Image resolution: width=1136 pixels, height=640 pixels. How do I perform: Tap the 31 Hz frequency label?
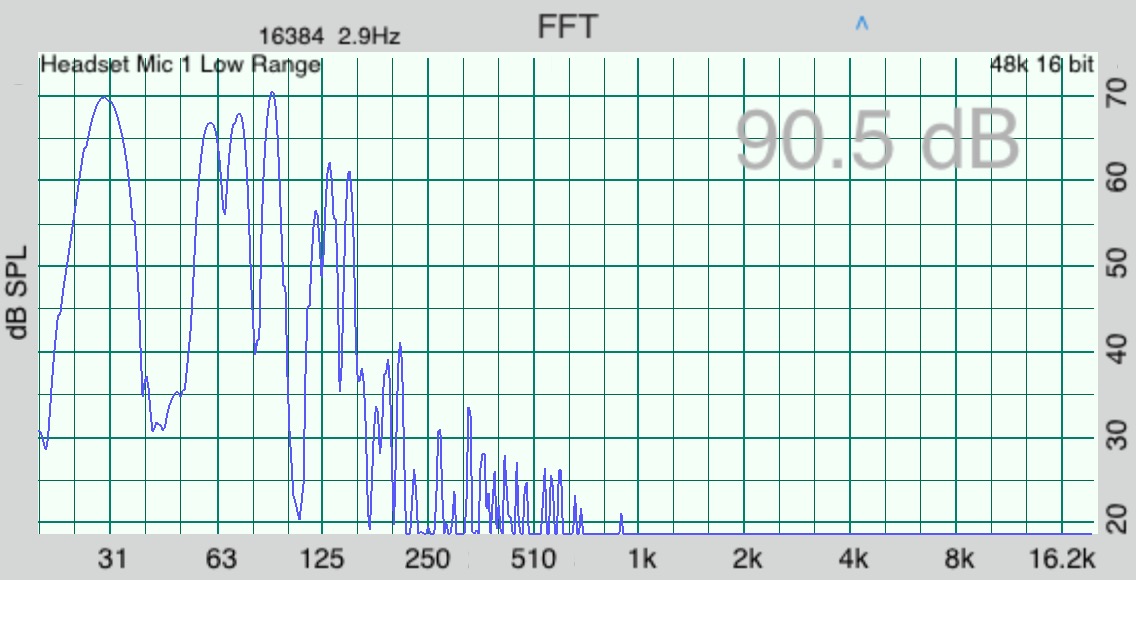(112, 559)
